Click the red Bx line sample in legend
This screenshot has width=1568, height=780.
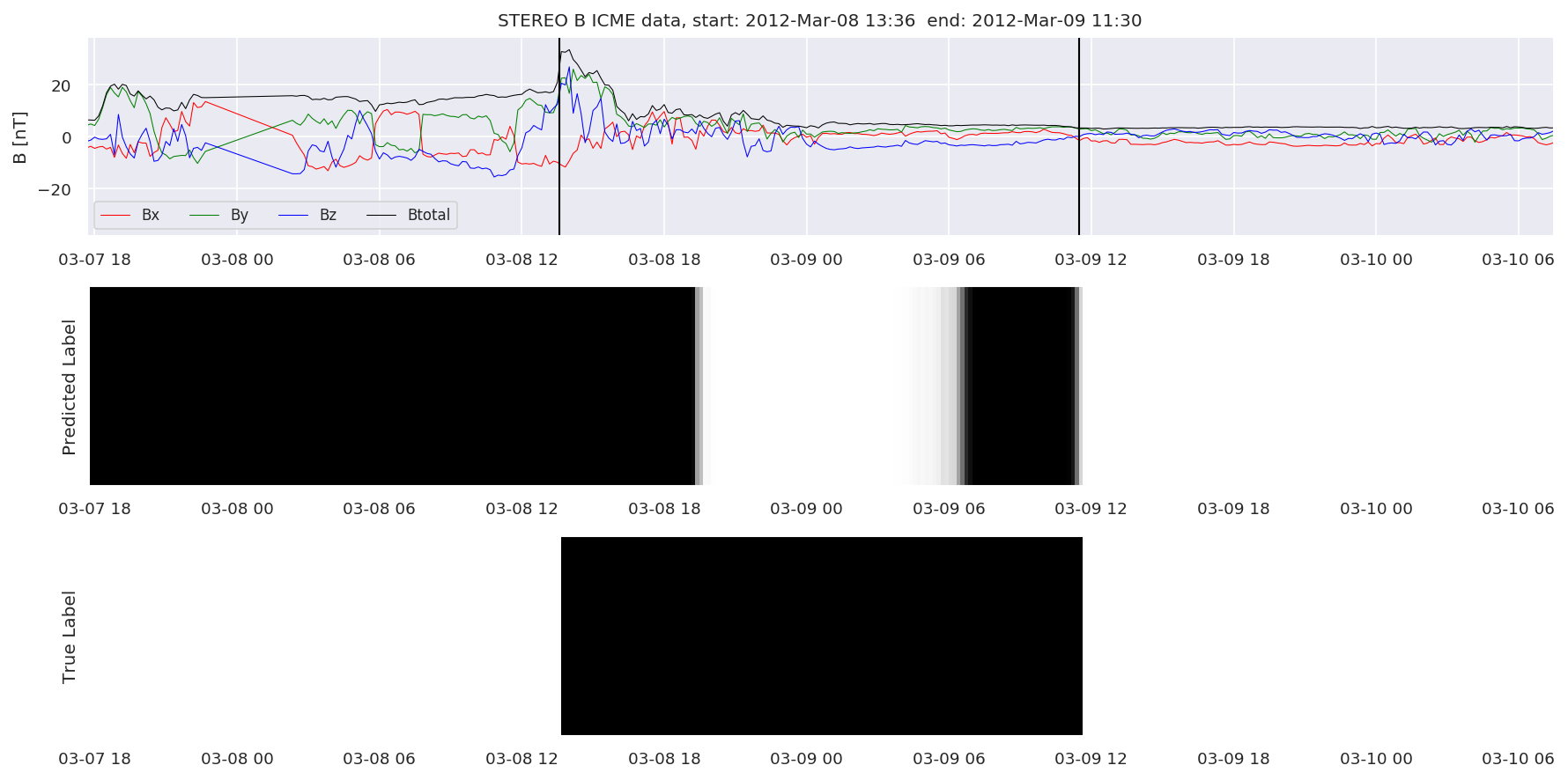(x=115, y=216)
